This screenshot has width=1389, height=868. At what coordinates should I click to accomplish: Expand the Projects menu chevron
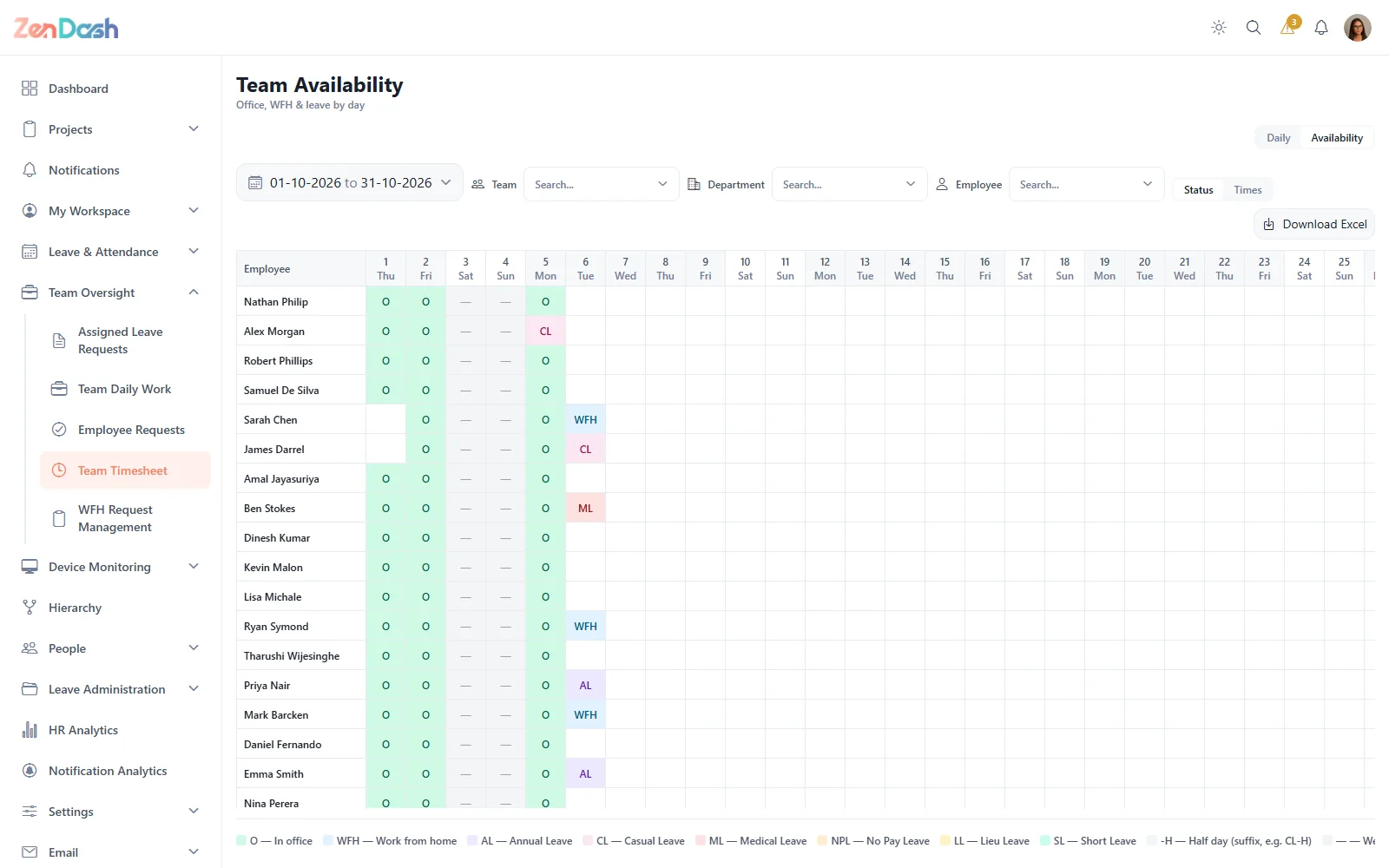(194, 129)
